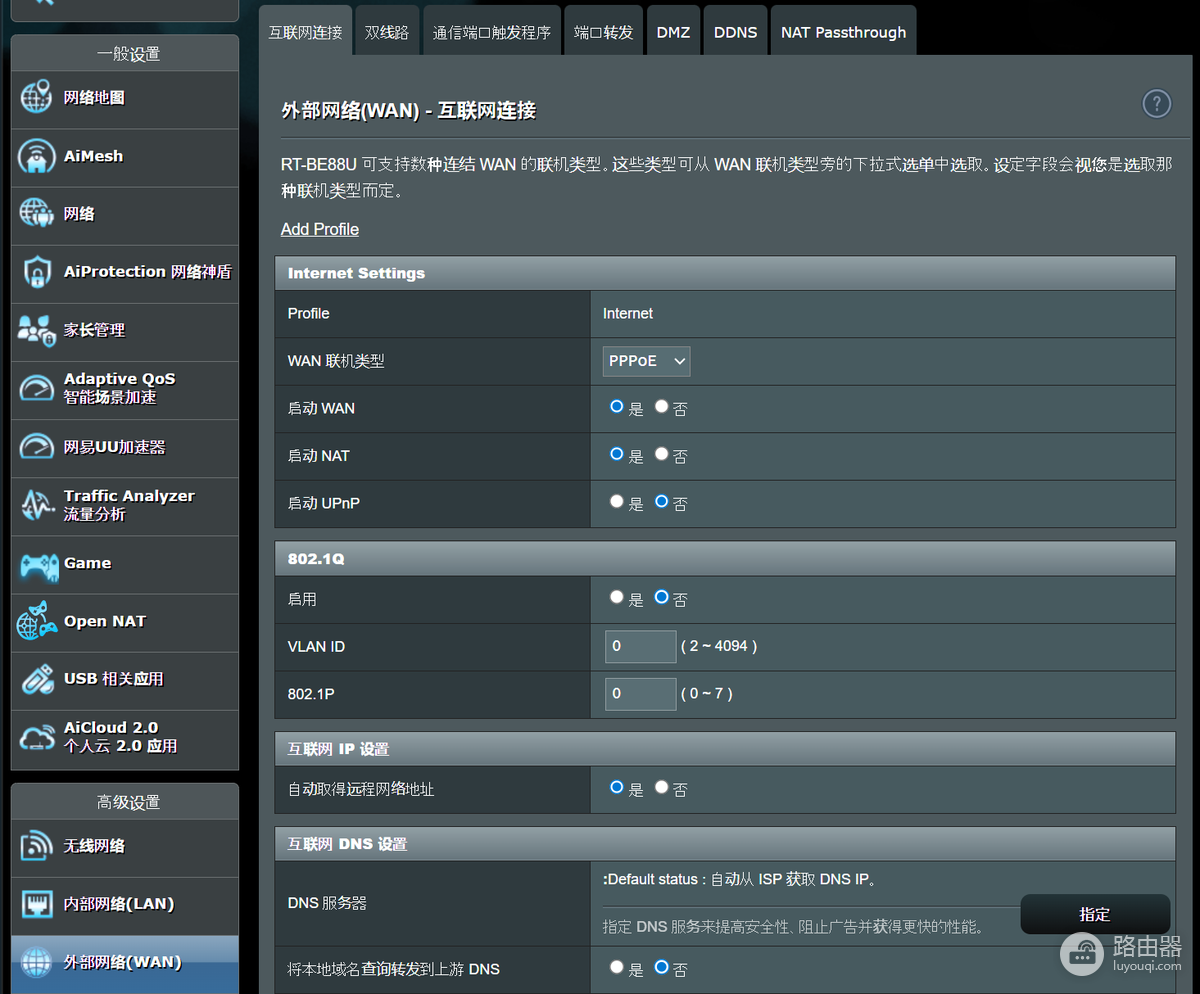The height and width of the screenshot is (994, 1200).
Task: Open the AiProtection 网络神盾 menu label
Action: pos(147,272)
